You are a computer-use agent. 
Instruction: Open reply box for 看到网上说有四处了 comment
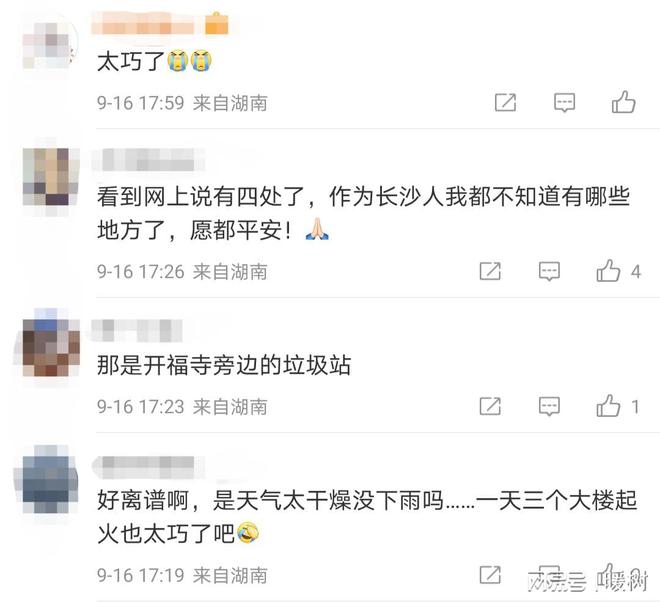click(x=549, y=271)
